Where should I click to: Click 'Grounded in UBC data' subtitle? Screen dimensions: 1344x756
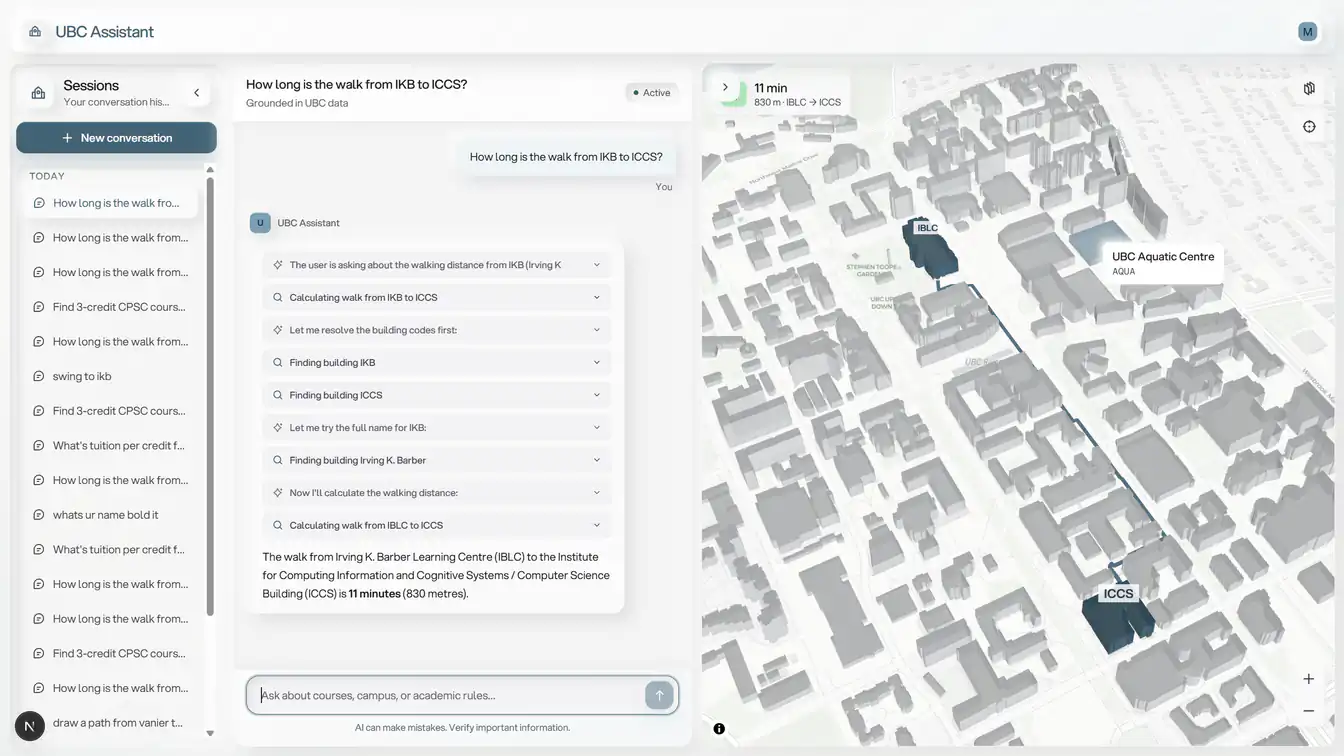point(297,103)
